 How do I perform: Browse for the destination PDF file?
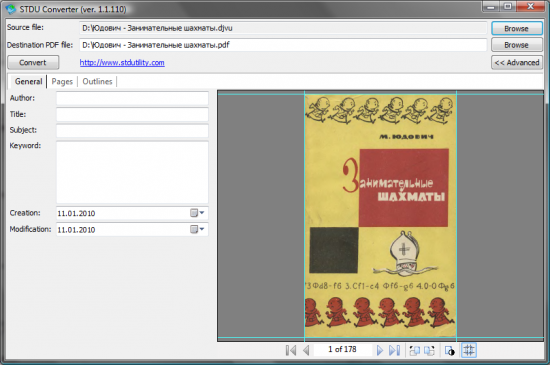coord(517,45)
